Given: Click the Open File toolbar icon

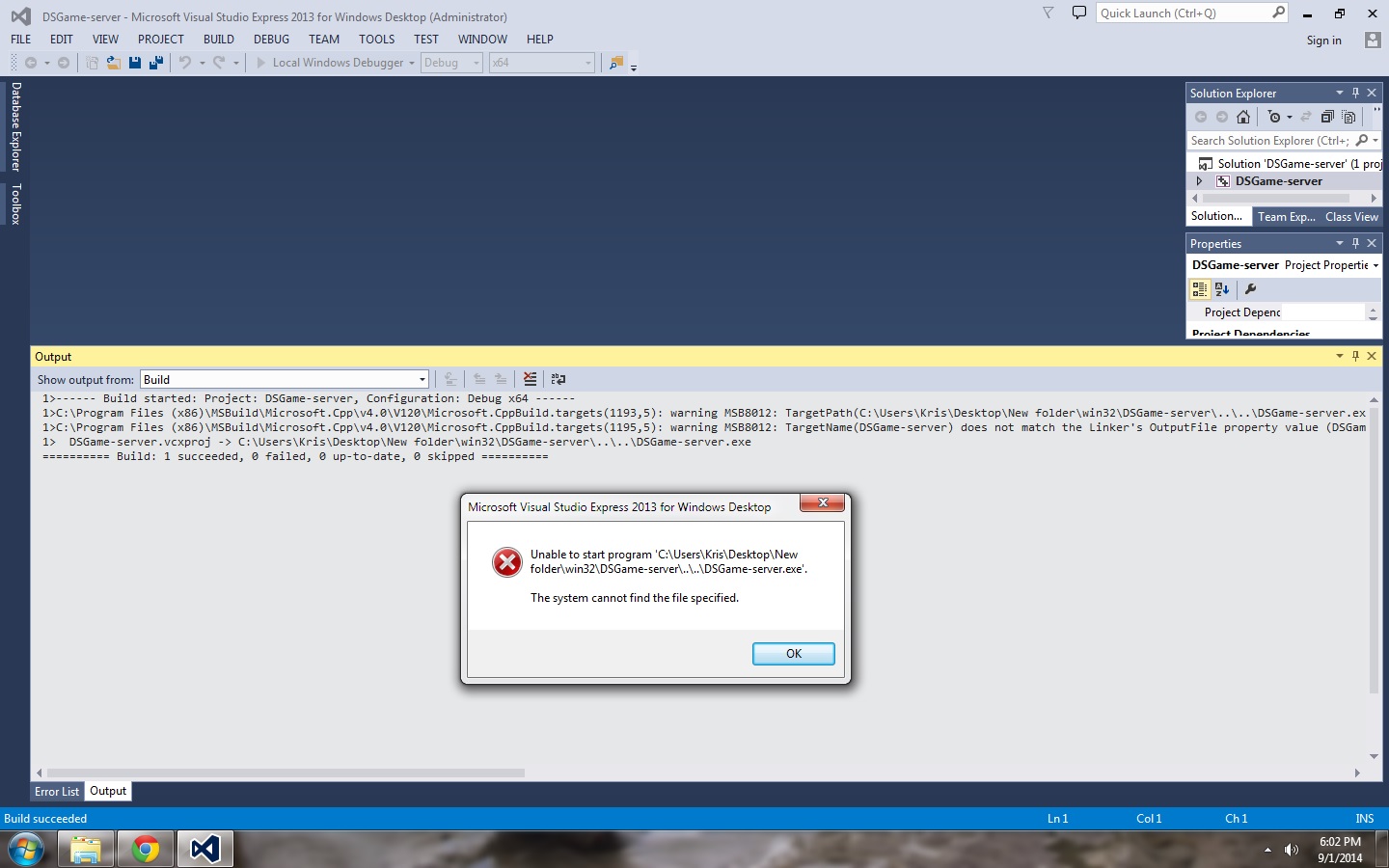Looking at the screenshot, I should [113, 63].
